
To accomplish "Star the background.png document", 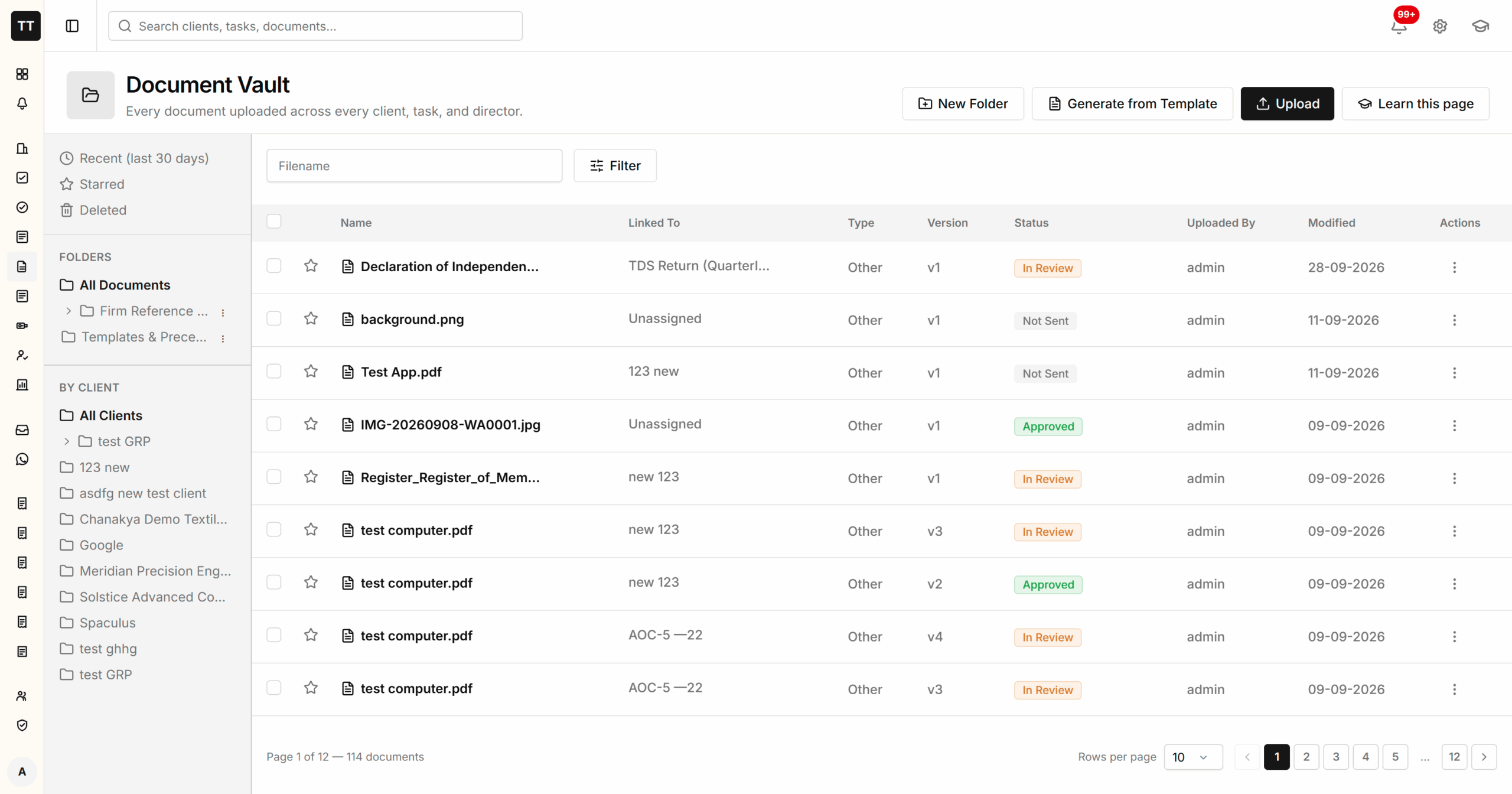I will pyautogui.click(x=311, y=319).
